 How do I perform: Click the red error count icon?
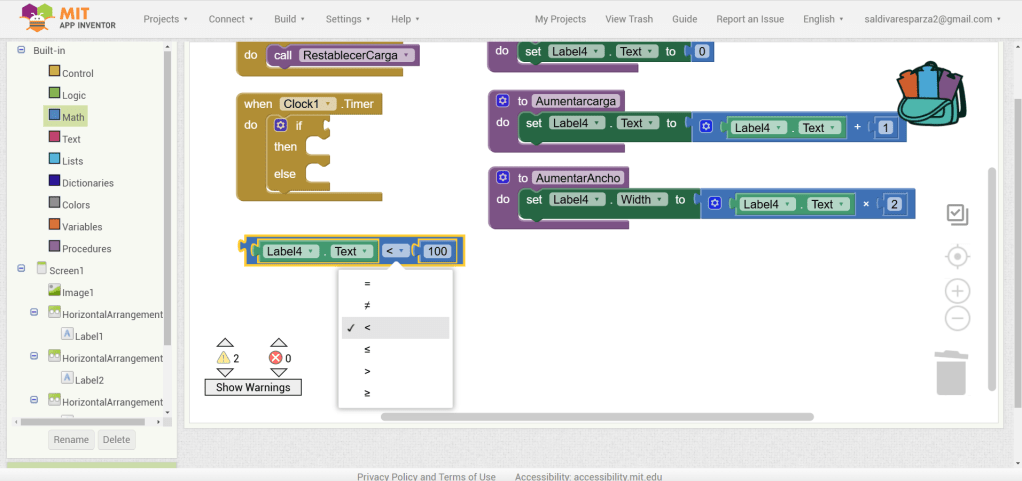[x=276, y=358]
